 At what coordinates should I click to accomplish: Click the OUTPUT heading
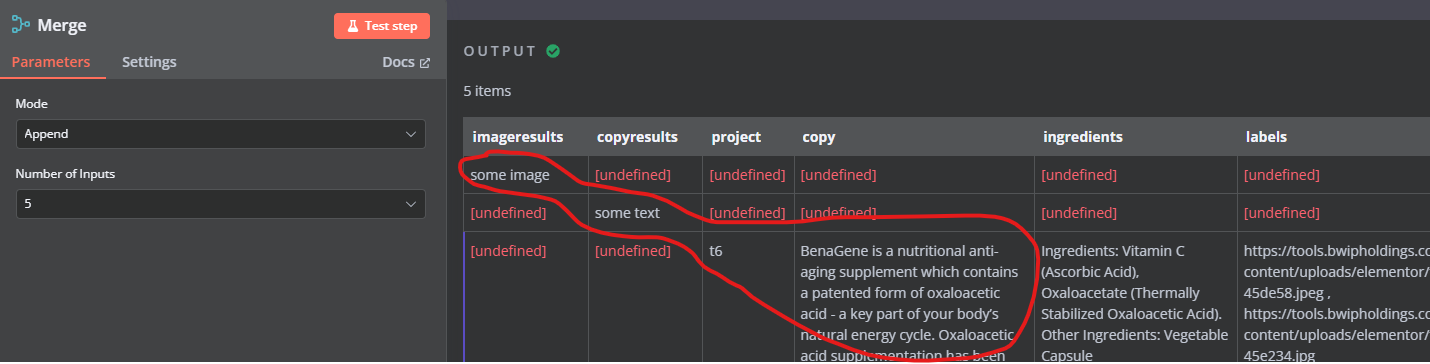pyautogui.click(x=500, y=51)
